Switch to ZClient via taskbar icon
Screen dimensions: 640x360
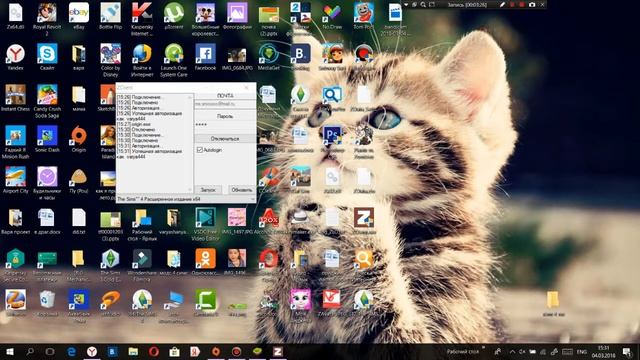pyautogui.click(x=278, y=351)
